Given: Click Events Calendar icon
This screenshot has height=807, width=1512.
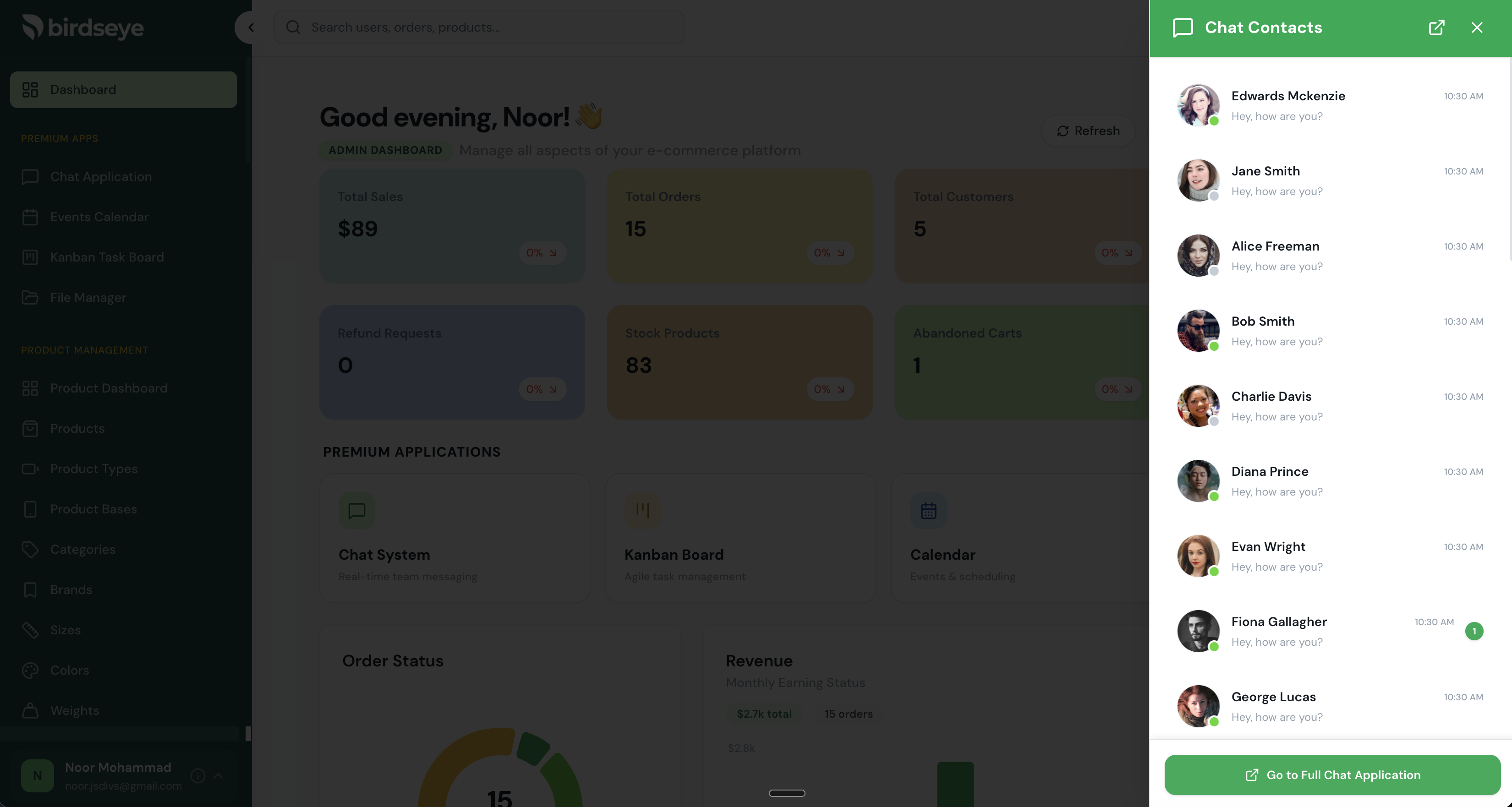Looking at the screenshot, I should point(30,217).
